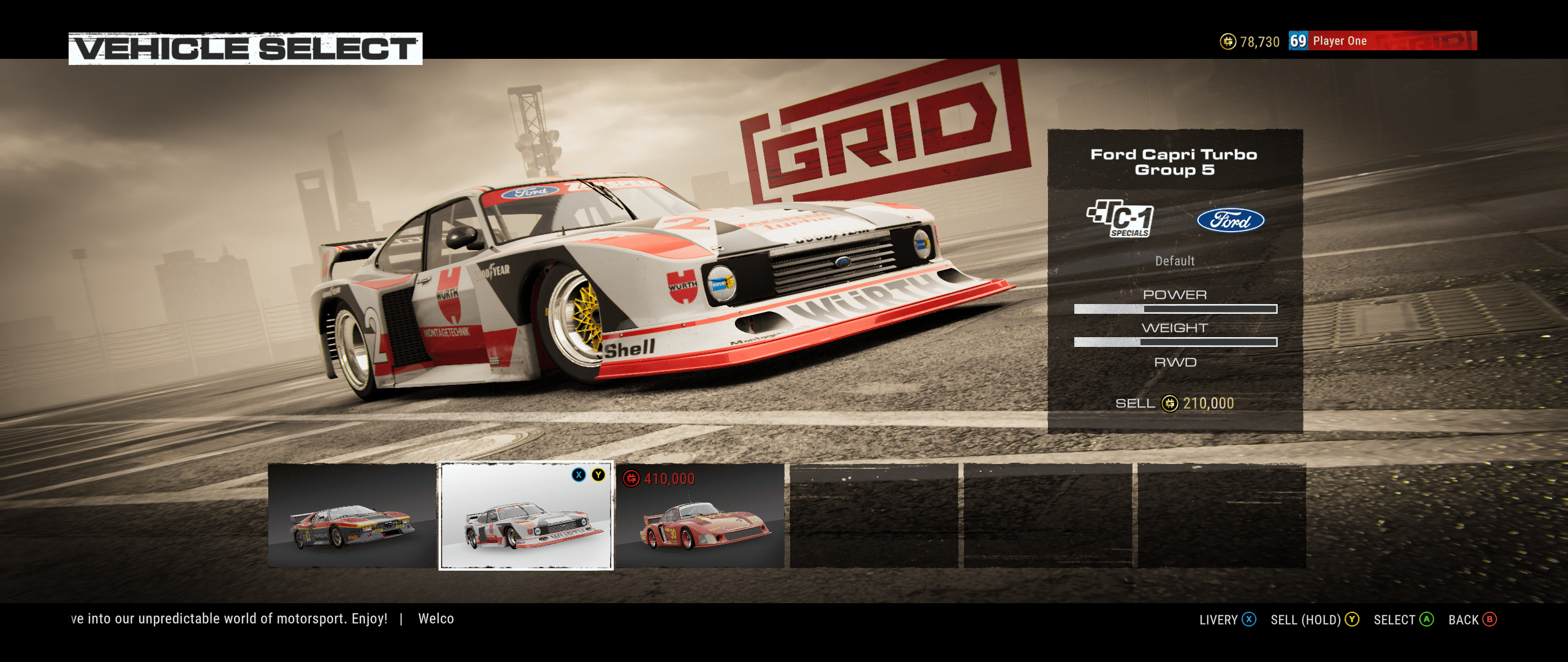The height and width of the screenshot is (662, 1568).
Task: Click the credits coin icon beside 78,730
Action: coord(1228,42)
